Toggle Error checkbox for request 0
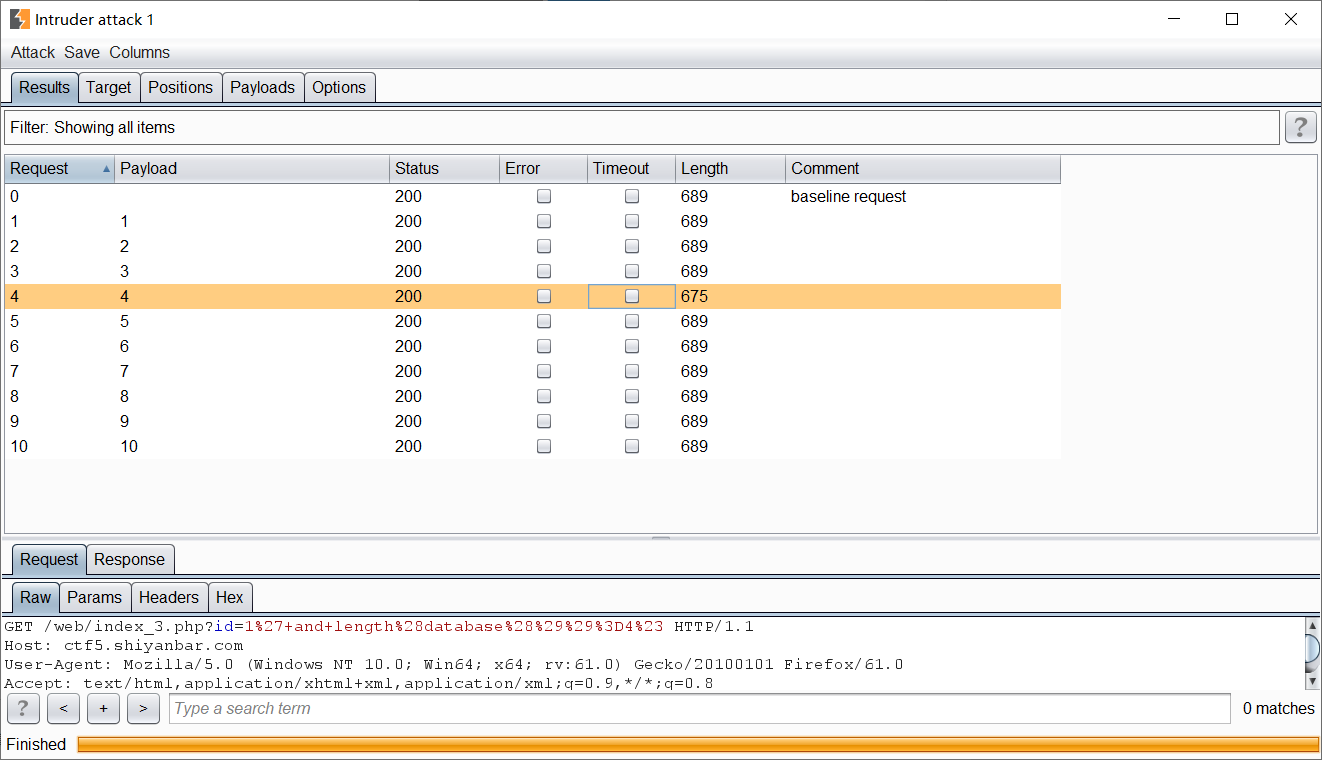1322x760 pixels. tap(544, 197)
